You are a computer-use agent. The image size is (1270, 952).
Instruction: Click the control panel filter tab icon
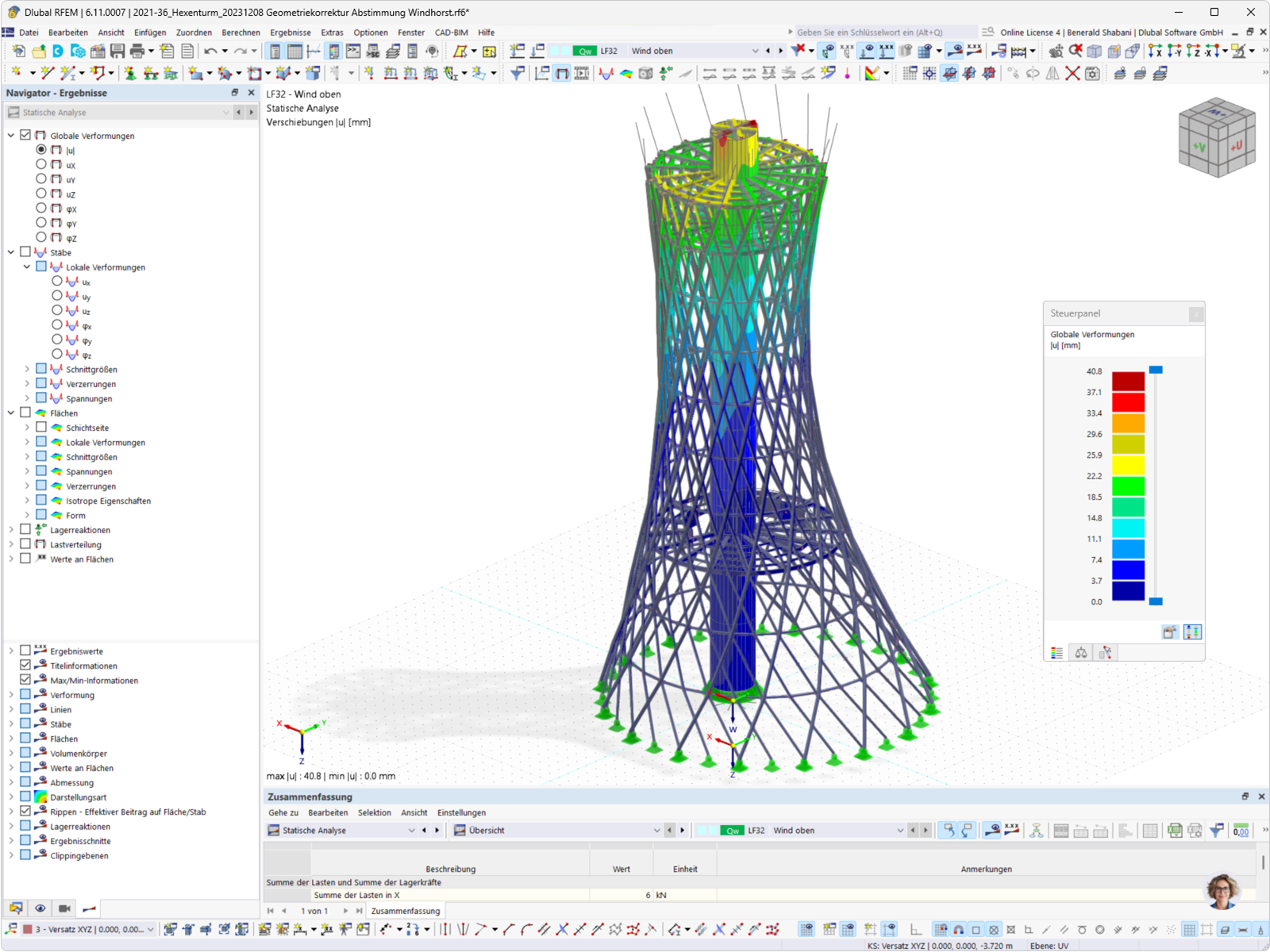(x=1105, y=653)
